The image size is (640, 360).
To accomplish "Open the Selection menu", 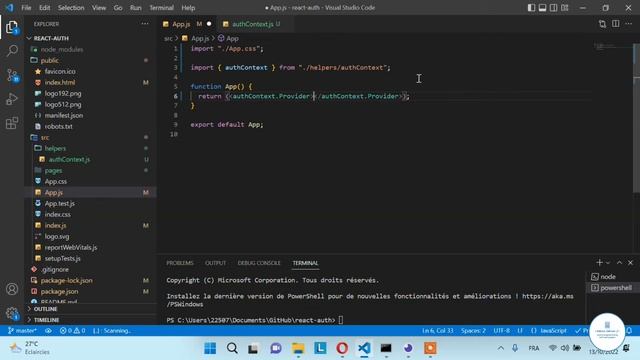I will click(71, 8).
